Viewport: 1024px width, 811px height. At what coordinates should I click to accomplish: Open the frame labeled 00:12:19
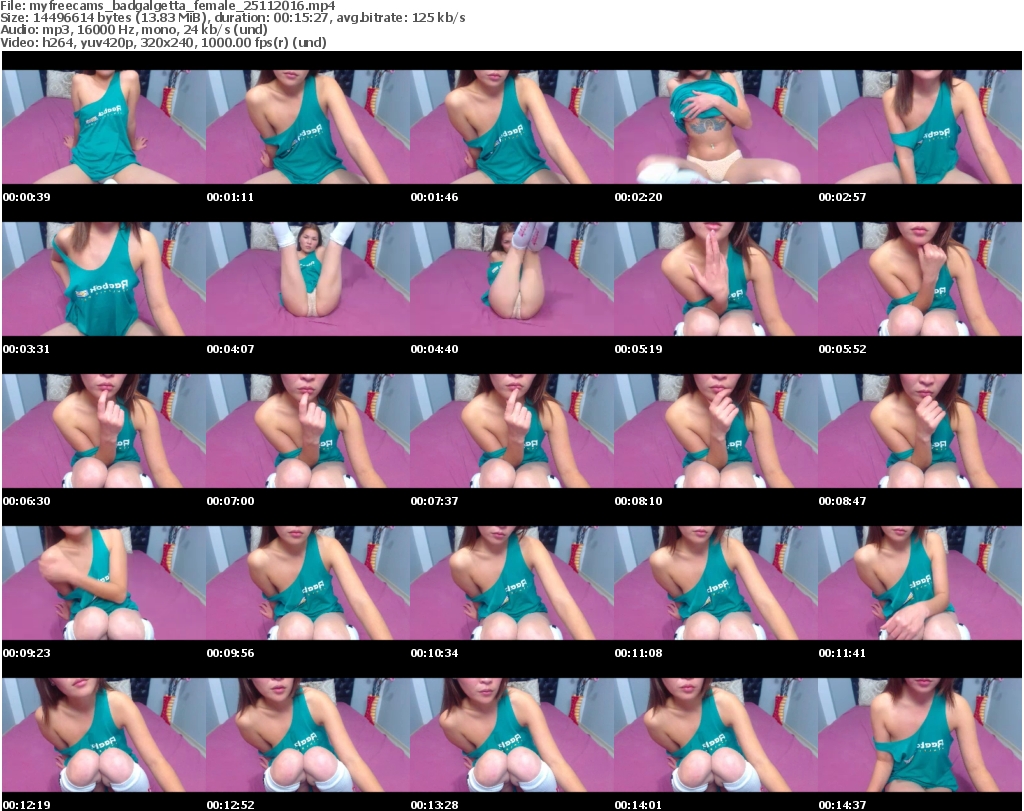pyautogui.click(x=104, y=735)
